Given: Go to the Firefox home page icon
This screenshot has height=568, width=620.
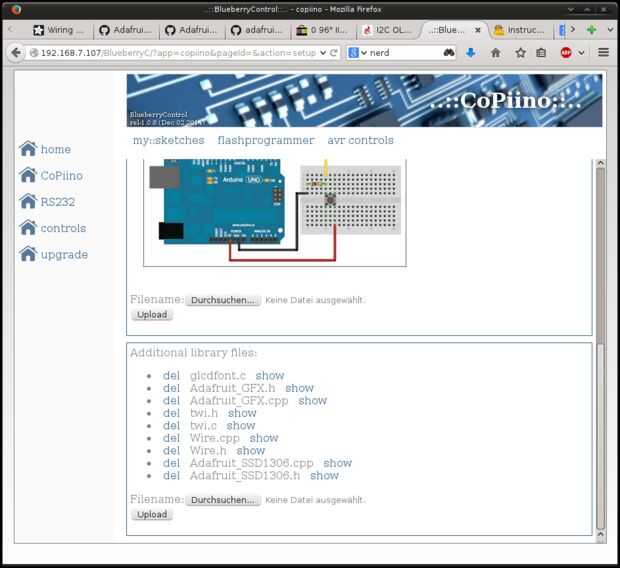Looking at the screenshot, I should [495, 53].
